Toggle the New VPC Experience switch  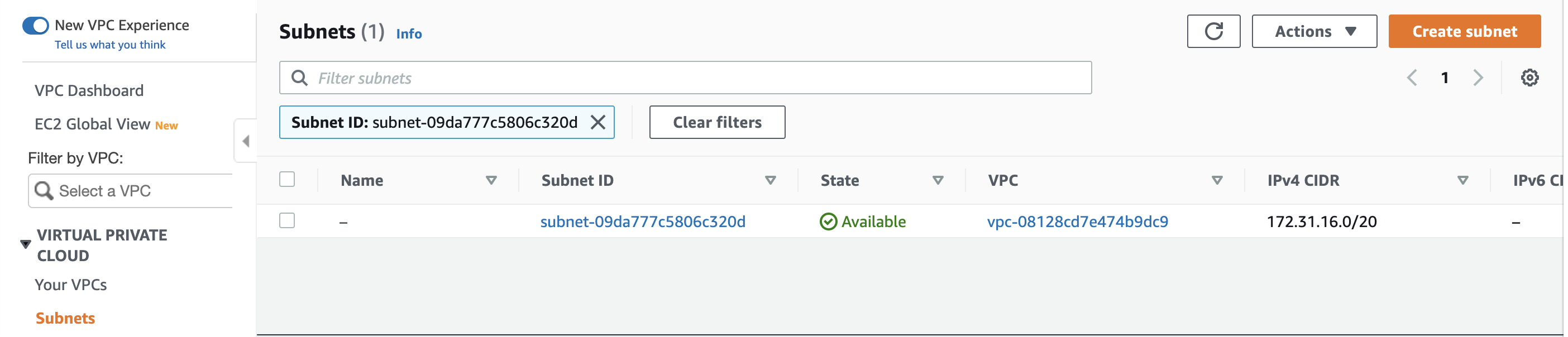click(x=36, y=26)
